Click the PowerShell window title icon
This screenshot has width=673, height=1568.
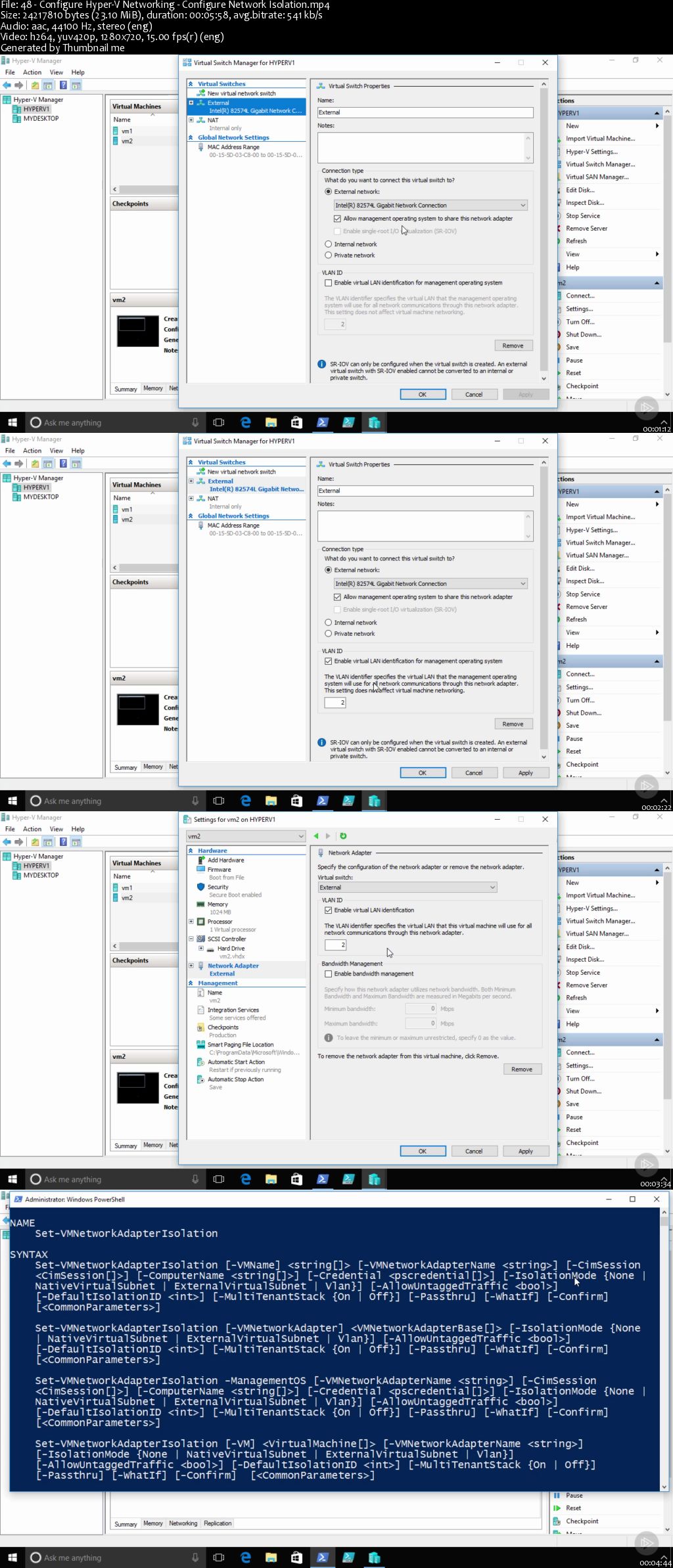[18, 1199]
